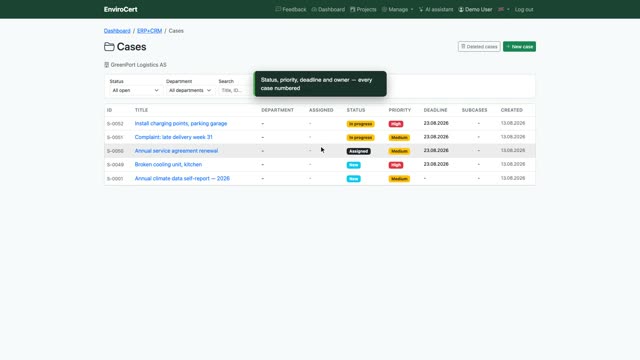Open the Demo User profile
Viewport: 640px width, 360px height.
coord(475,9)
